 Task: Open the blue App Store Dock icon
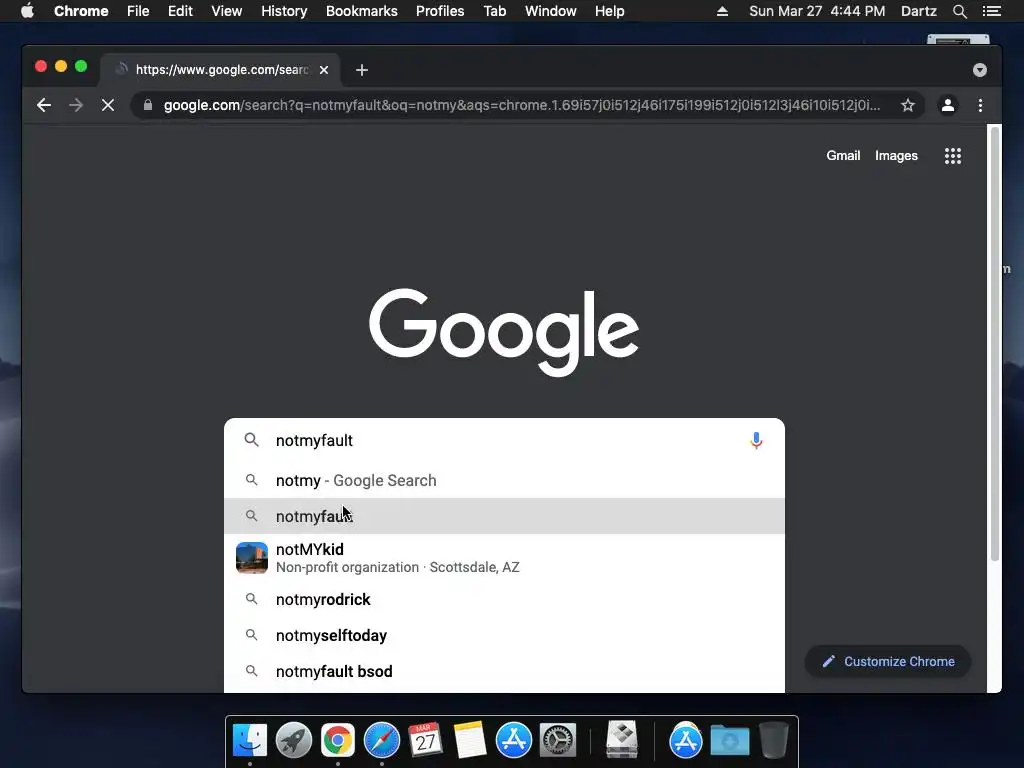(513, 740)
